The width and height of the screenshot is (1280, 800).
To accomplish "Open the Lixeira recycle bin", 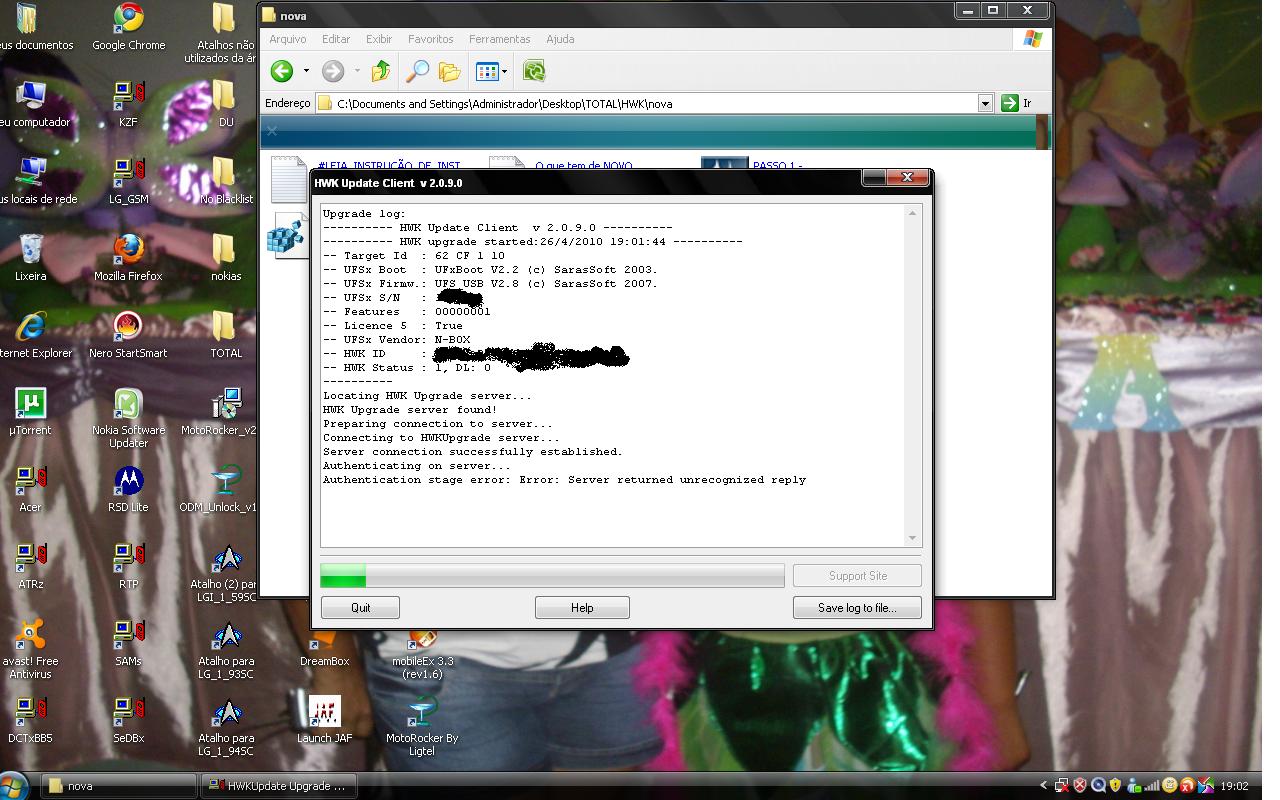I will 30,257.
